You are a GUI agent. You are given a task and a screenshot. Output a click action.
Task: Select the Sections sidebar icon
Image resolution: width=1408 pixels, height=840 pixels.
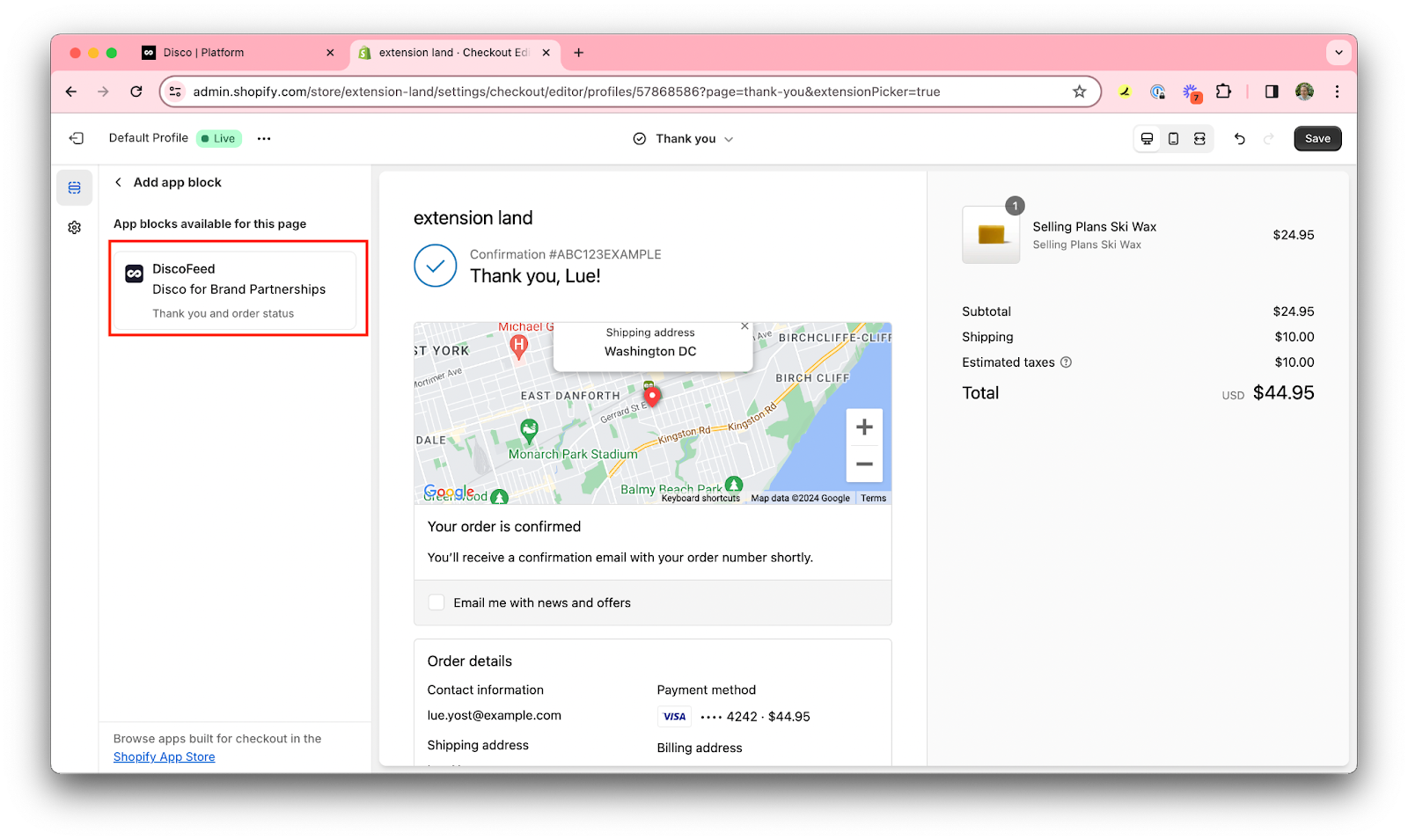tap(75, 187)
